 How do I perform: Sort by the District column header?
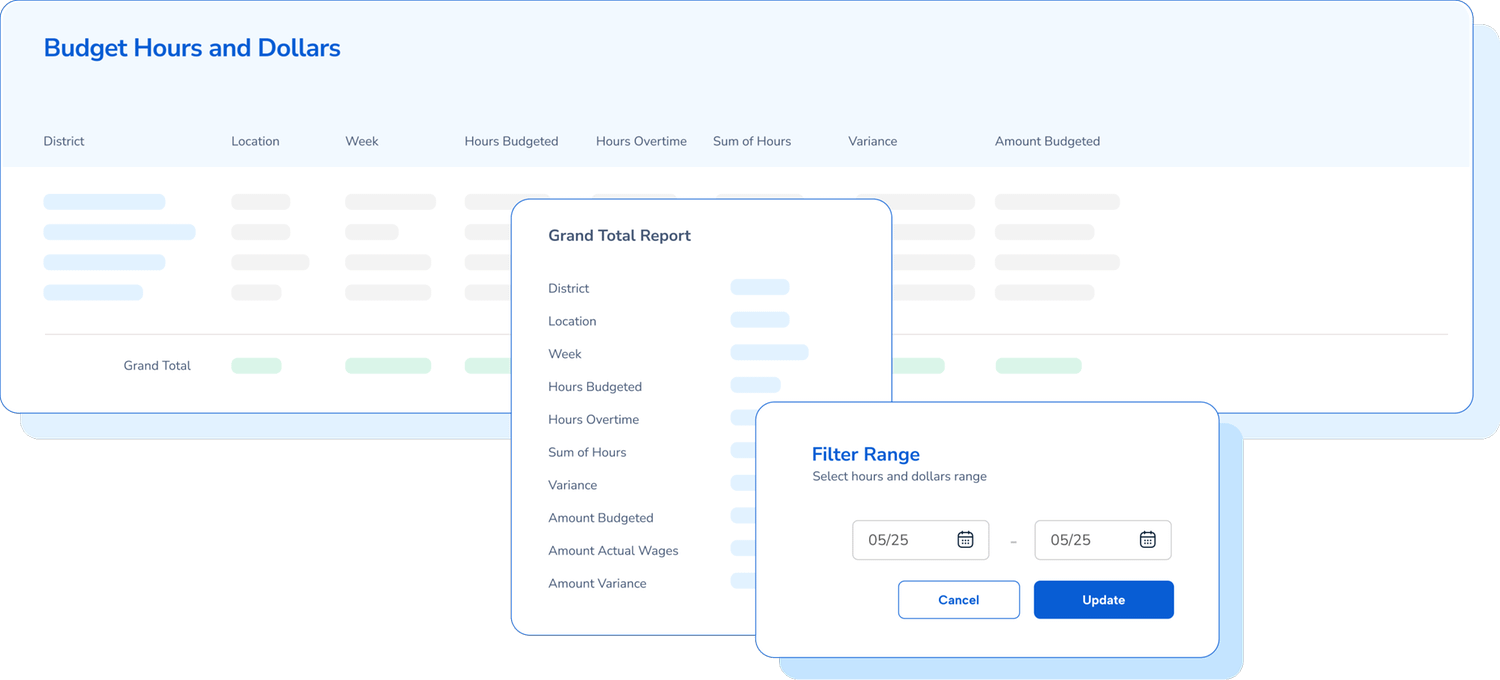point(64,141)
